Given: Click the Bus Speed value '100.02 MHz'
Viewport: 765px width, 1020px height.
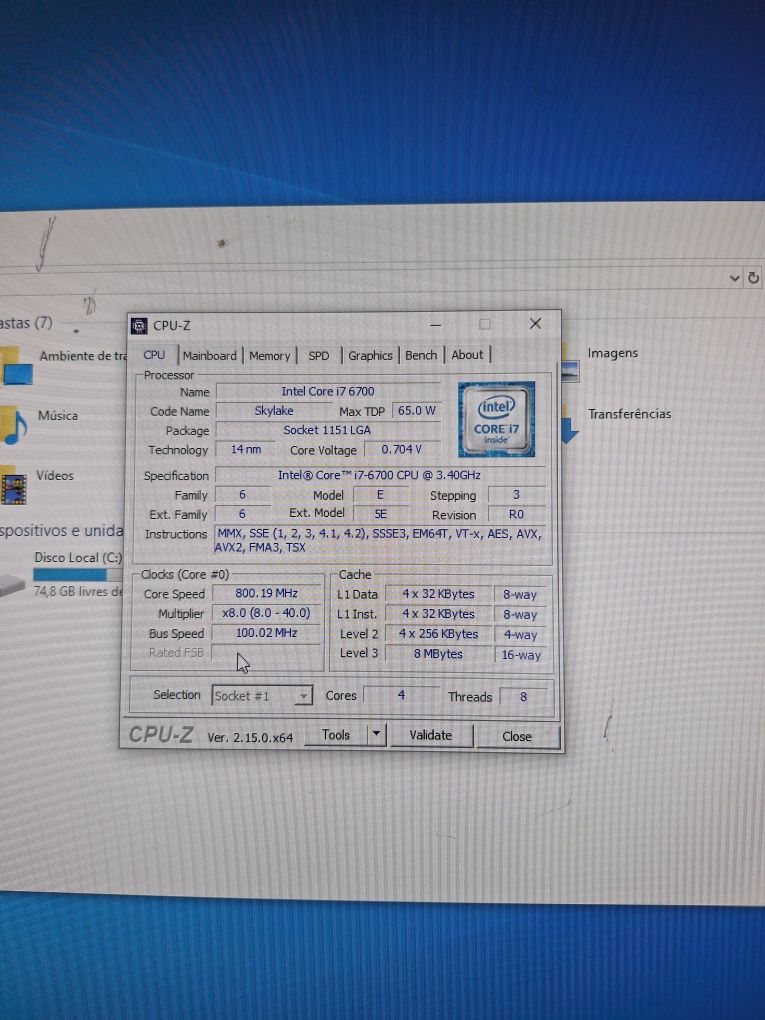Looking at the screenshot, I should (266, 632).
